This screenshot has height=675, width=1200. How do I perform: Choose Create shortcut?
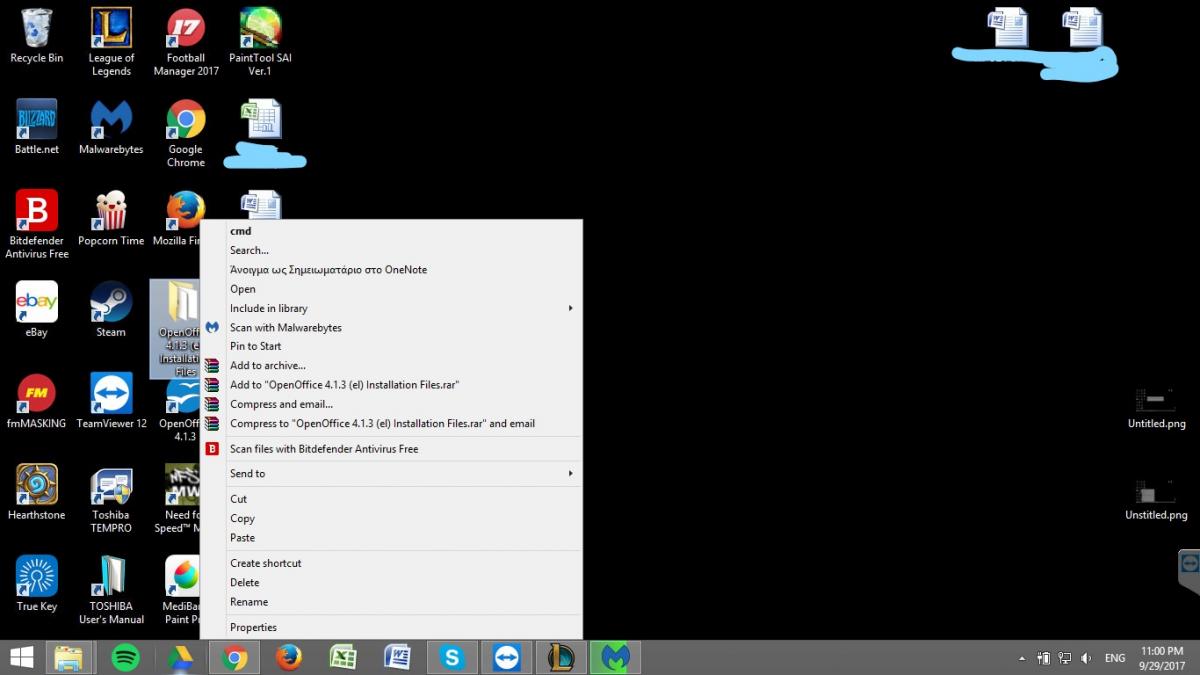(391, 563)
